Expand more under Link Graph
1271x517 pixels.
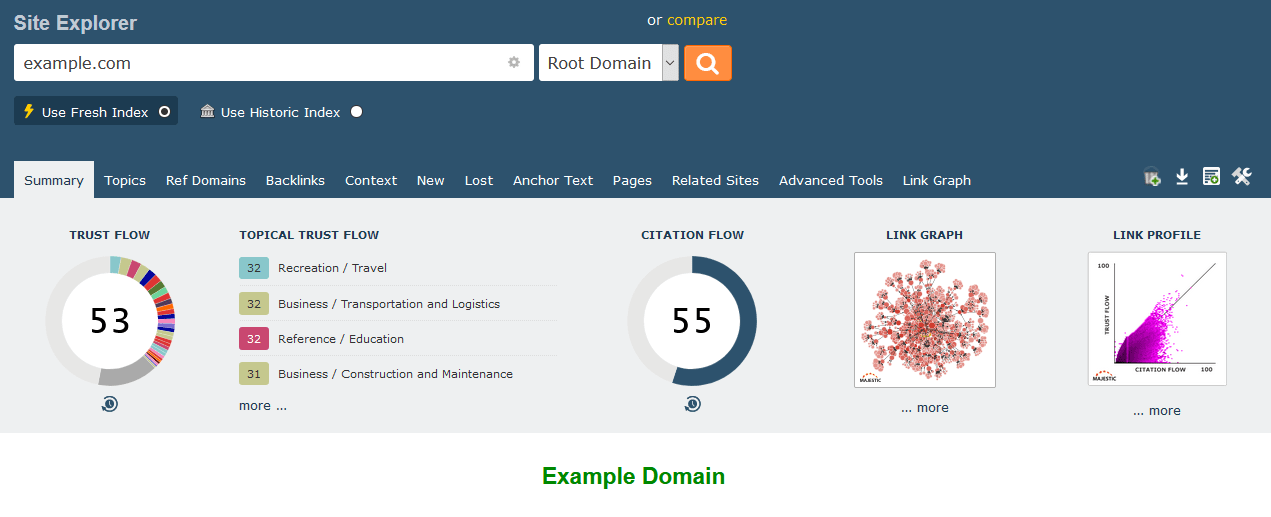coord(924,408)
